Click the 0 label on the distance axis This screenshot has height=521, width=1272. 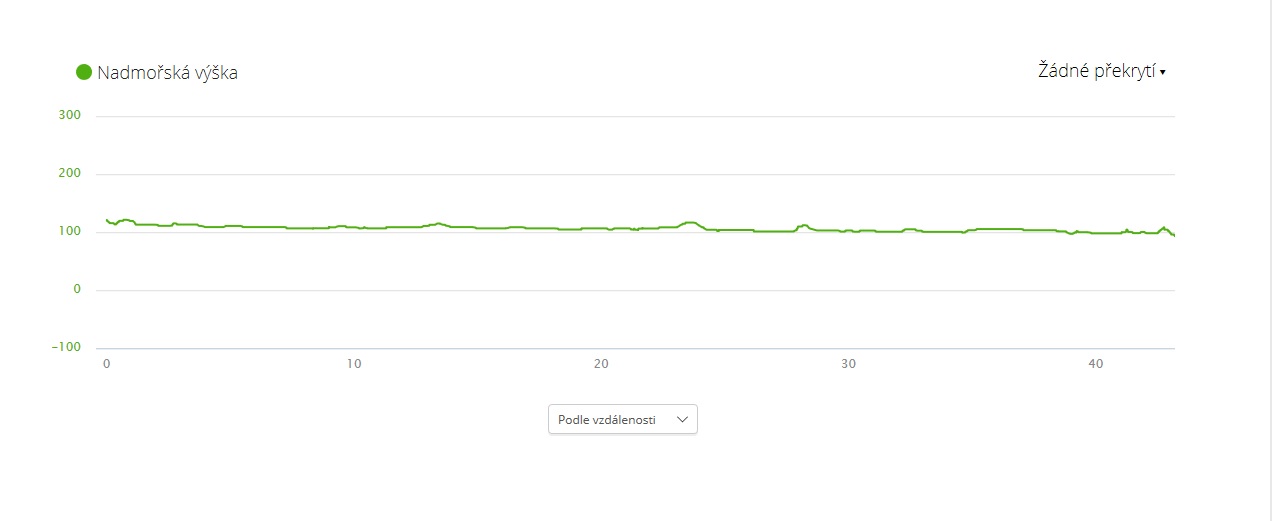click(106, 364)
